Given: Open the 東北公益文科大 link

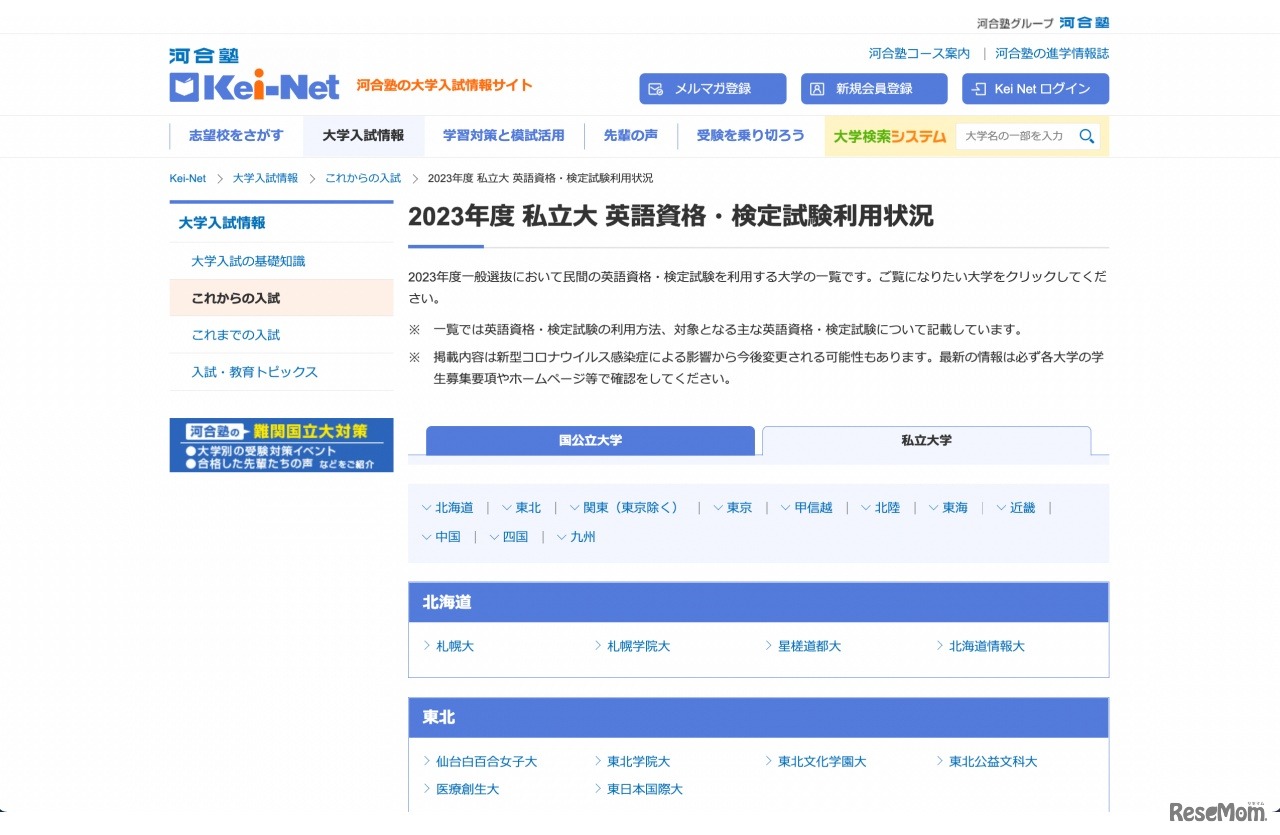Looking at the screenshot, I should click(992, 762).
